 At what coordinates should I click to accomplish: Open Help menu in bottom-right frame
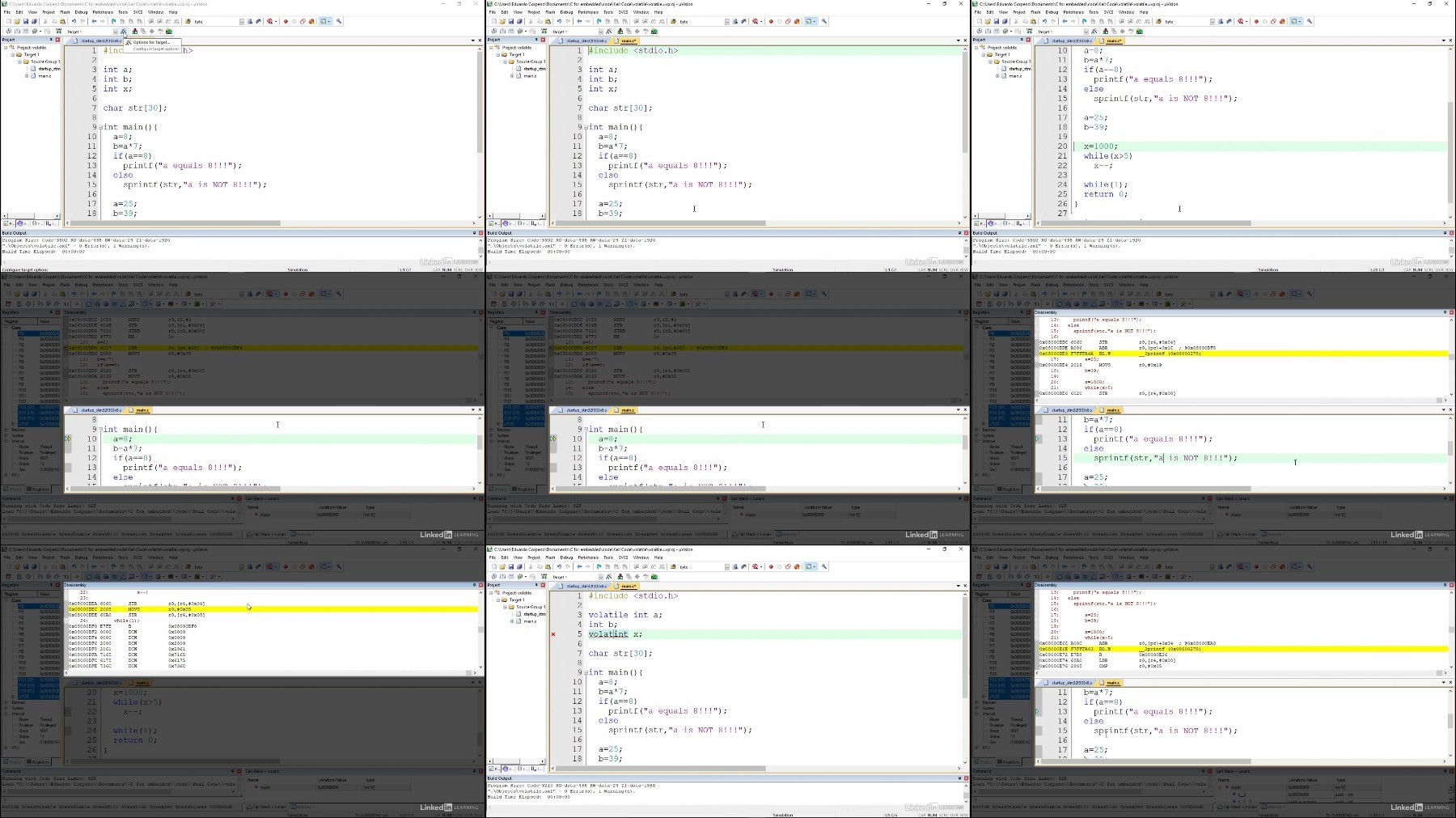pyautogui.click(x=1144, y=557)
